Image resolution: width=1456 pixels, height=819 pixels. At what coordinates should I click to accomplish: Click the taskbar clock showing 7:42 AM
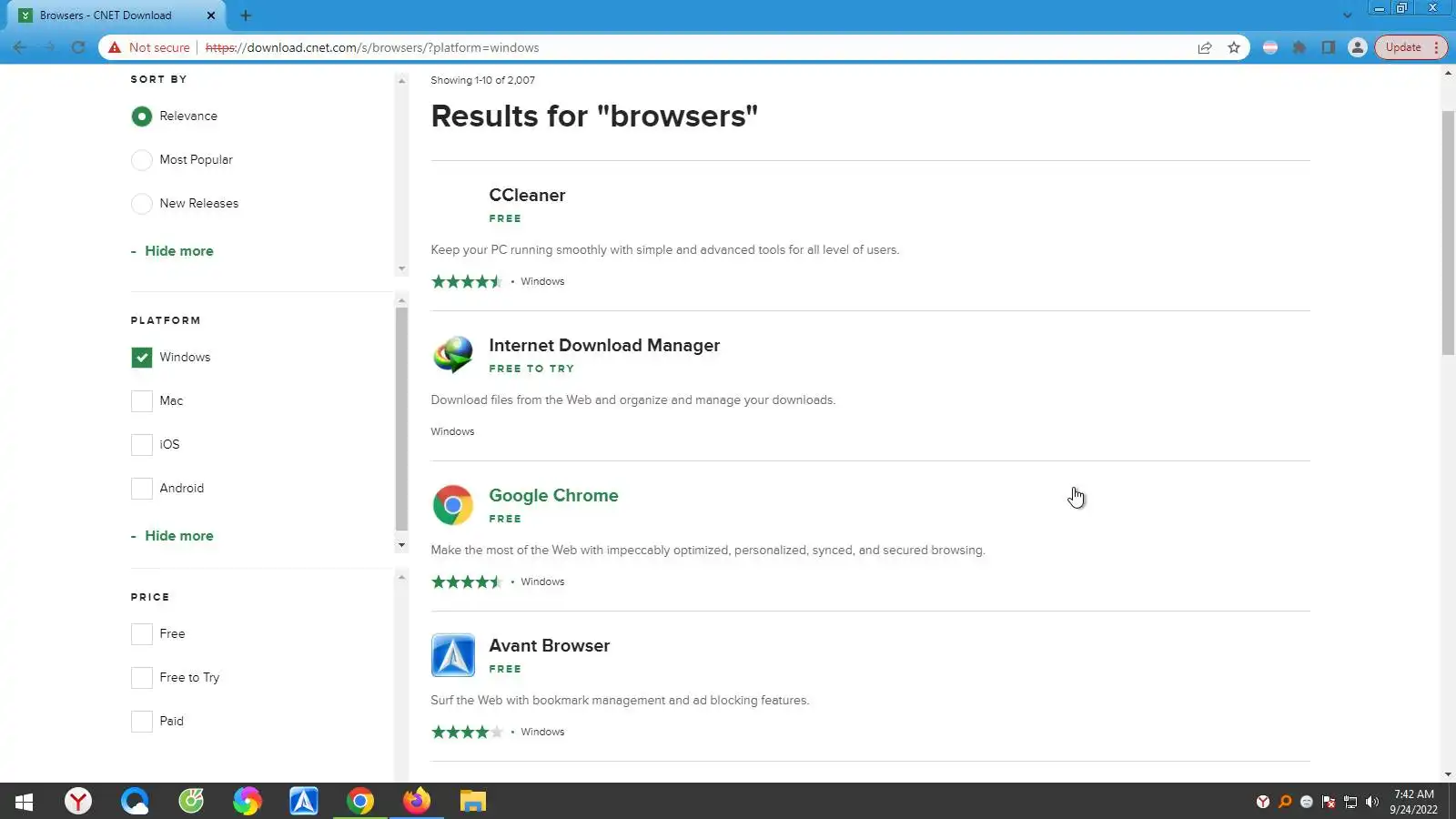pyautogui.click(x=1414, y=802)
